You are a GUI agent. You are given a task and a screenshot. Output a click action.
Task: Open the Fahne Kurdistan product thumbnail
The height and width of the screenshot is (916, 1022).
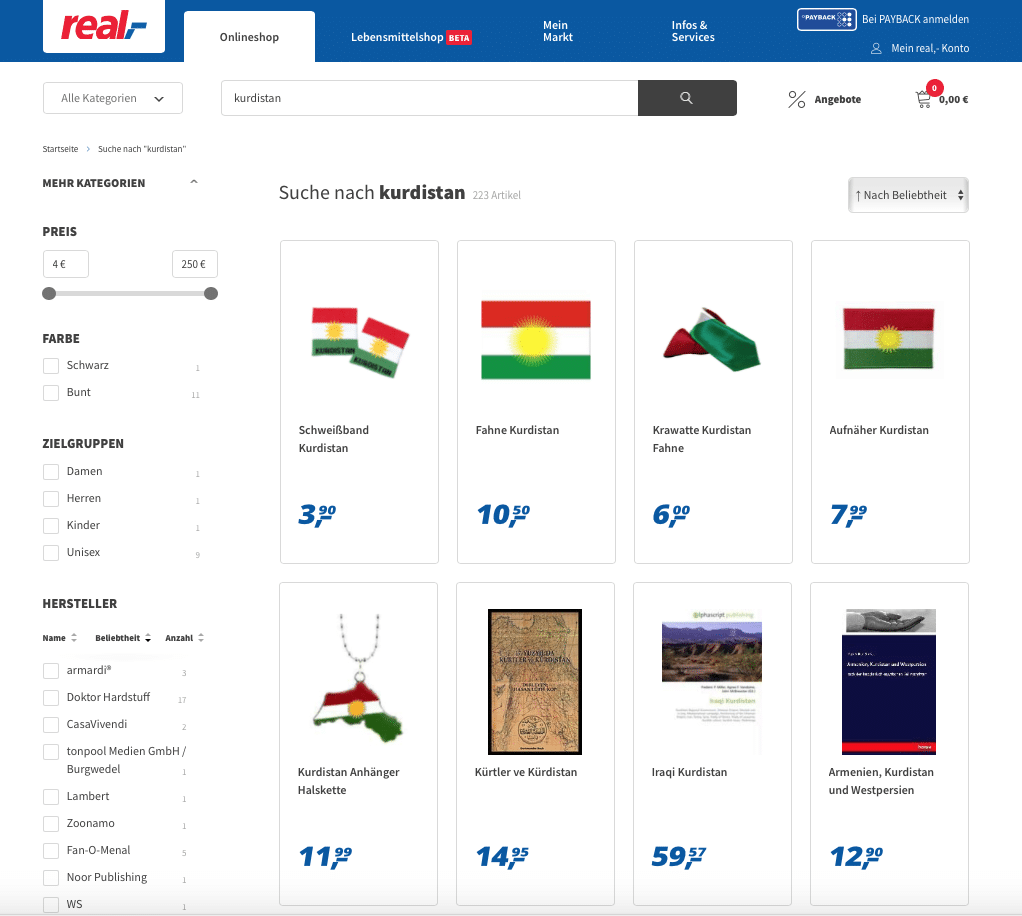(x=535, y=339)
